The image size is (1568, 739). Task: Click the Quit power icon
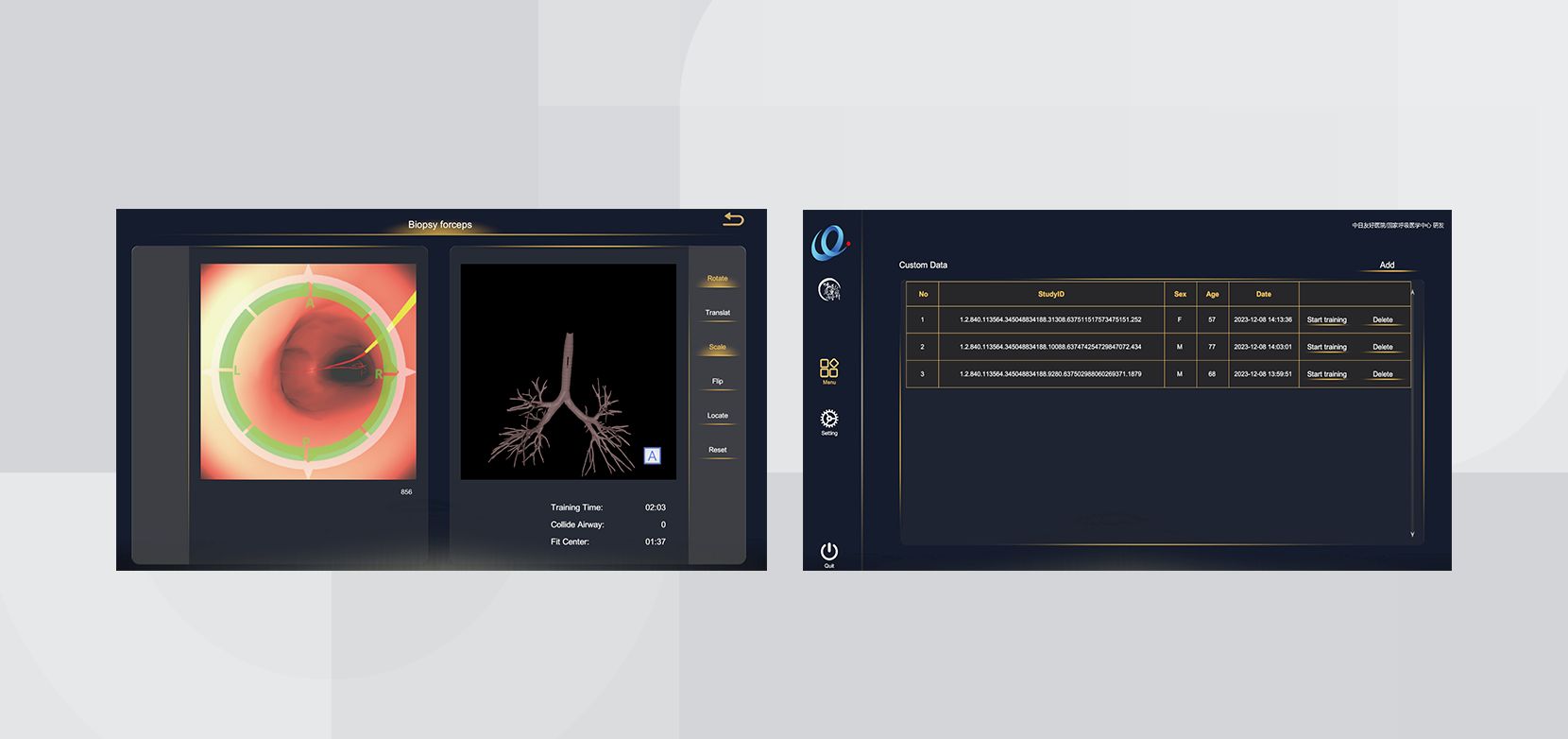828,554
